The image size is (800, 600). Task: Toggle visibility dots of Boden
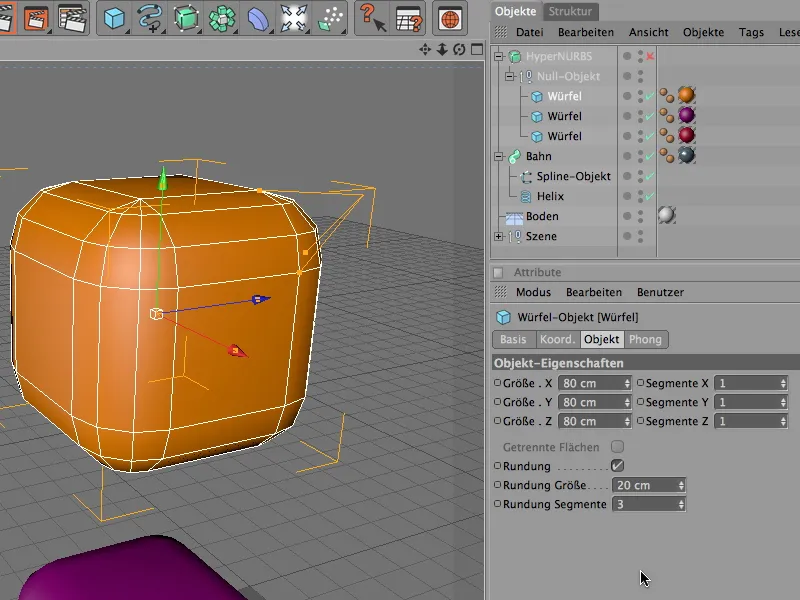click(640, 216)
